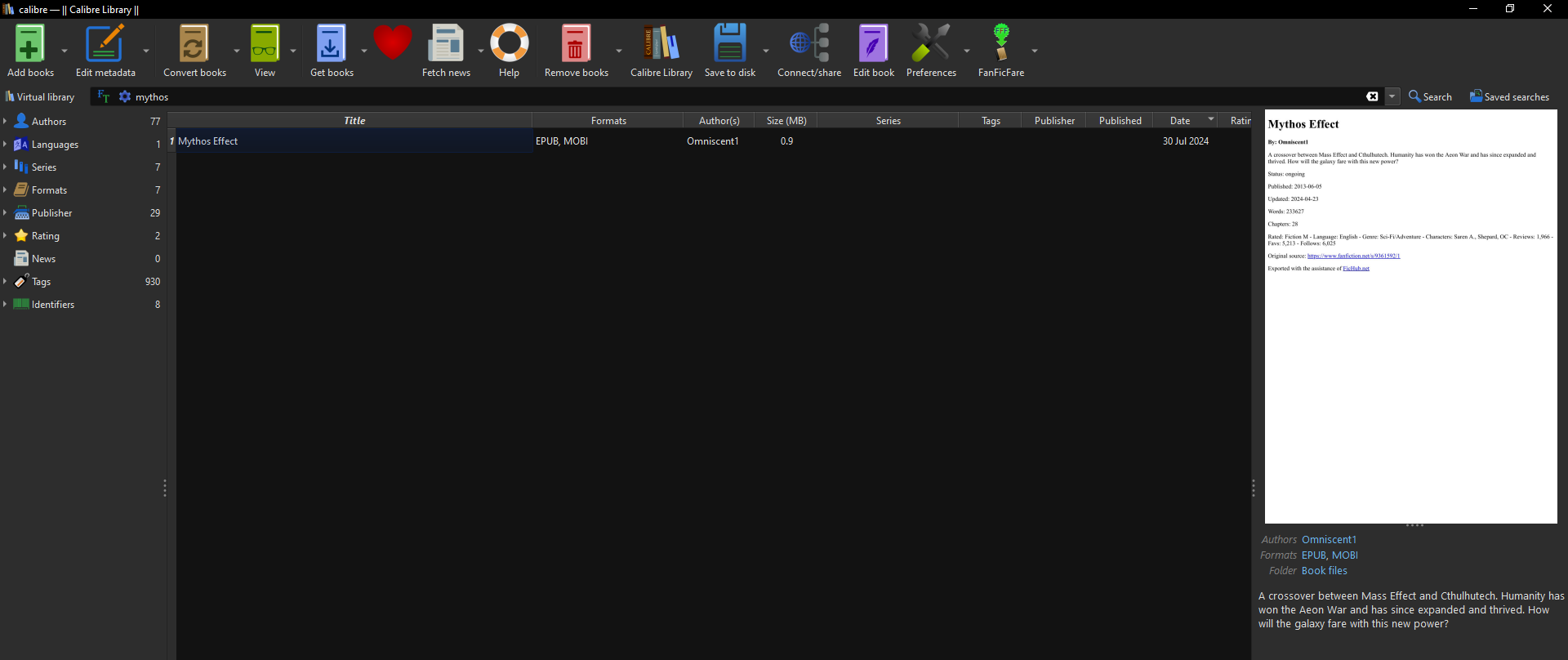The image size is (1568, 660).
Task: Click the Mythos Effect cover preview
Action: (1410, 316)
